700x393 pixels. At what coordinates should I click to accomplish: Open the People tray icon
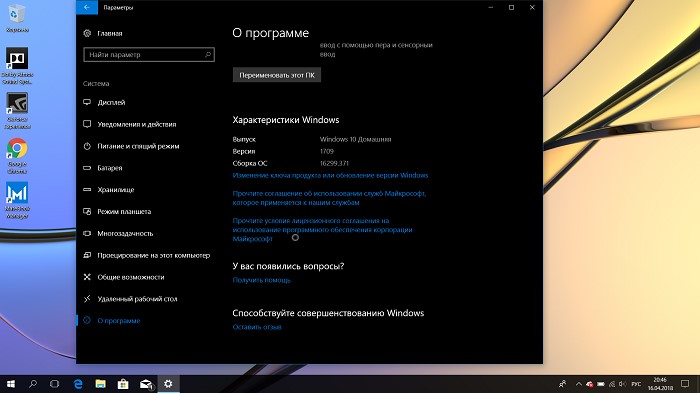pos(562,384)
